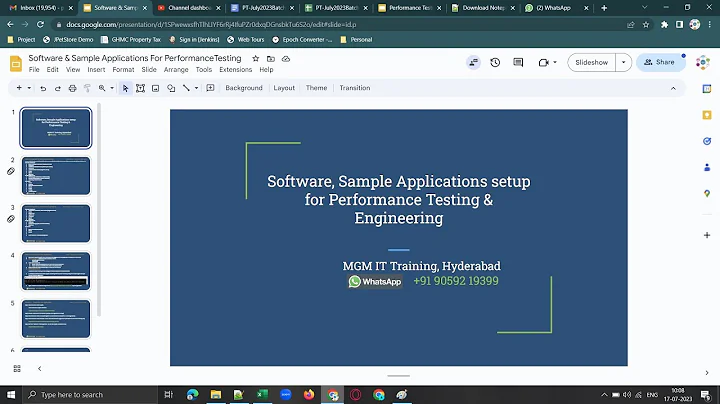Viewport: 720px width, 404px height.
Task: Click the Paint format icon
Action: 87,88
